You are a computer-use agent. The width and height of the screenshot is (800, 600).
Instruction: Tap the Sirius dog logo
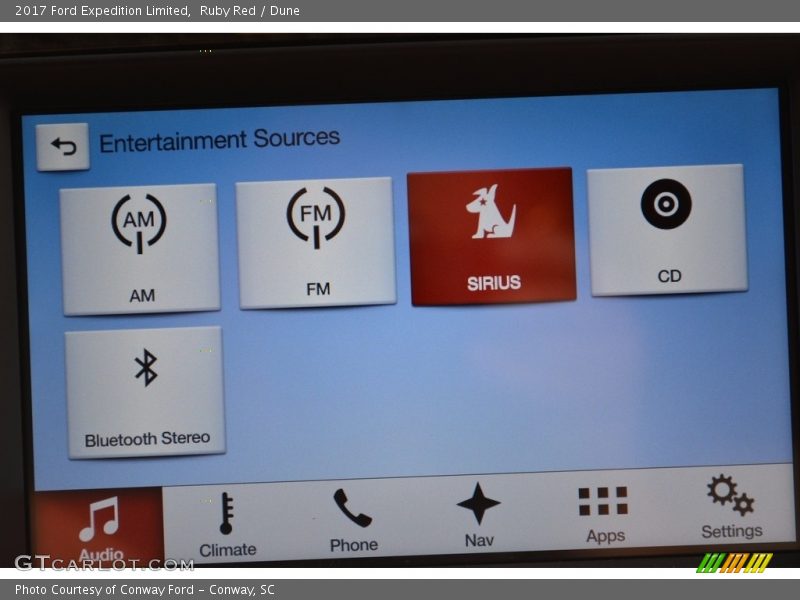point(491,212)
